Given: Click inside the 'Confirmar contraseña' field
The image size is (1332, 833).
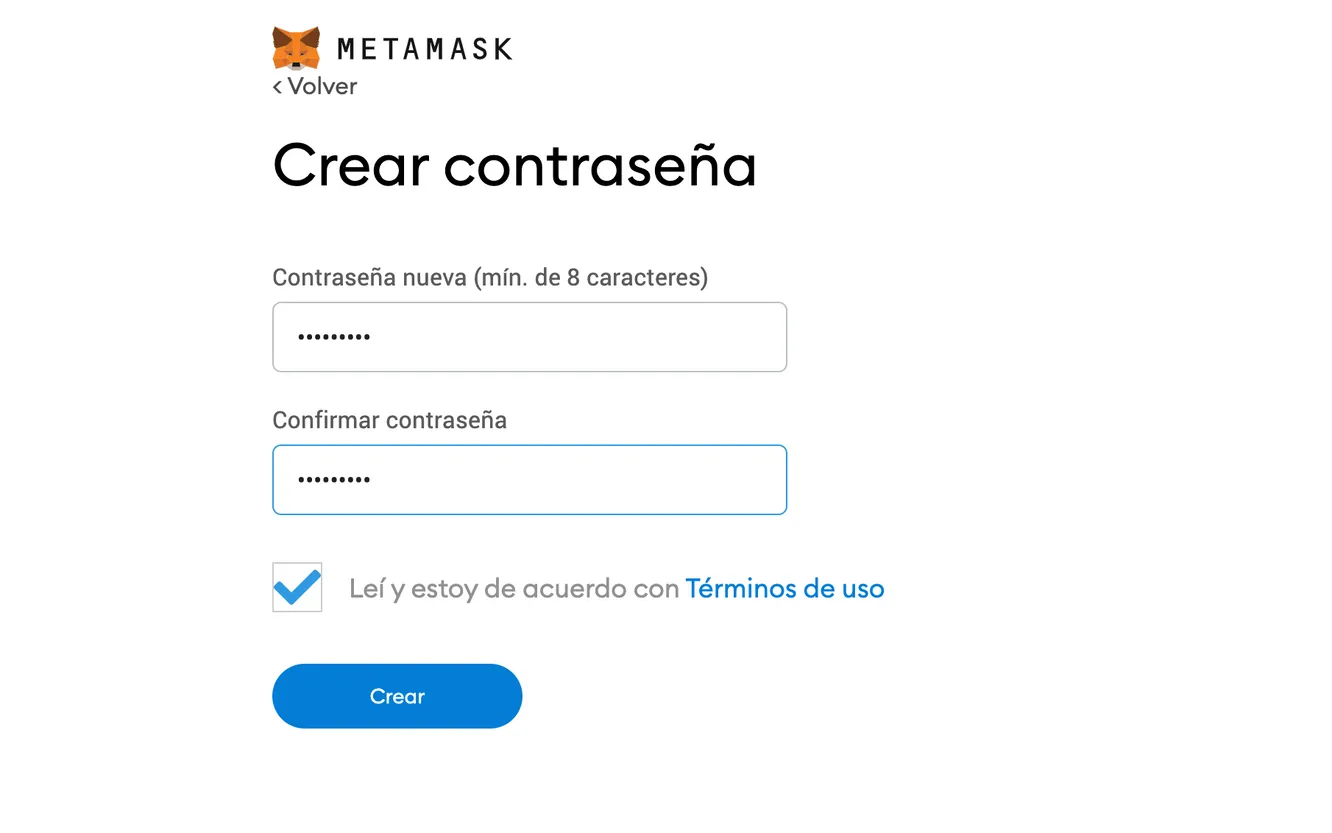Looking at the screenshot, I should pos(529,479).
